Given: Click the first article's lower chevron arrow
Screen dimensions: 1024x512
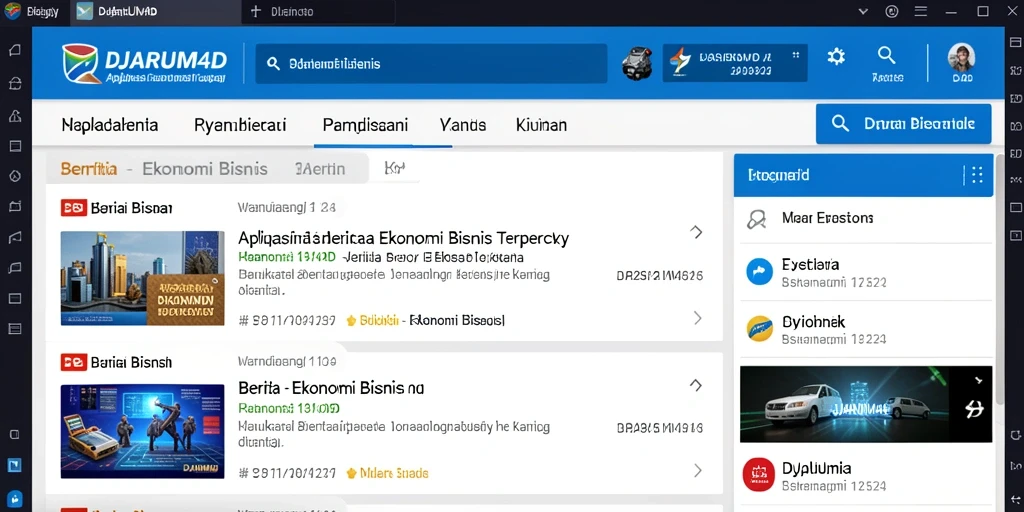Looking at the screenshot, I should click(x=697, y=318).
